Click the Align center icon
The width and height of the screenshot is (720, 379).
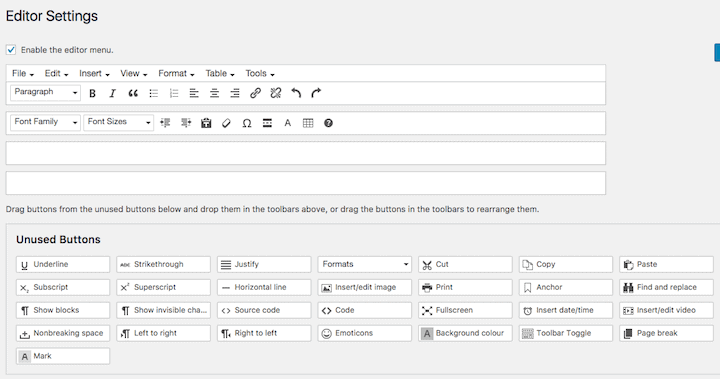coord(214,93)
